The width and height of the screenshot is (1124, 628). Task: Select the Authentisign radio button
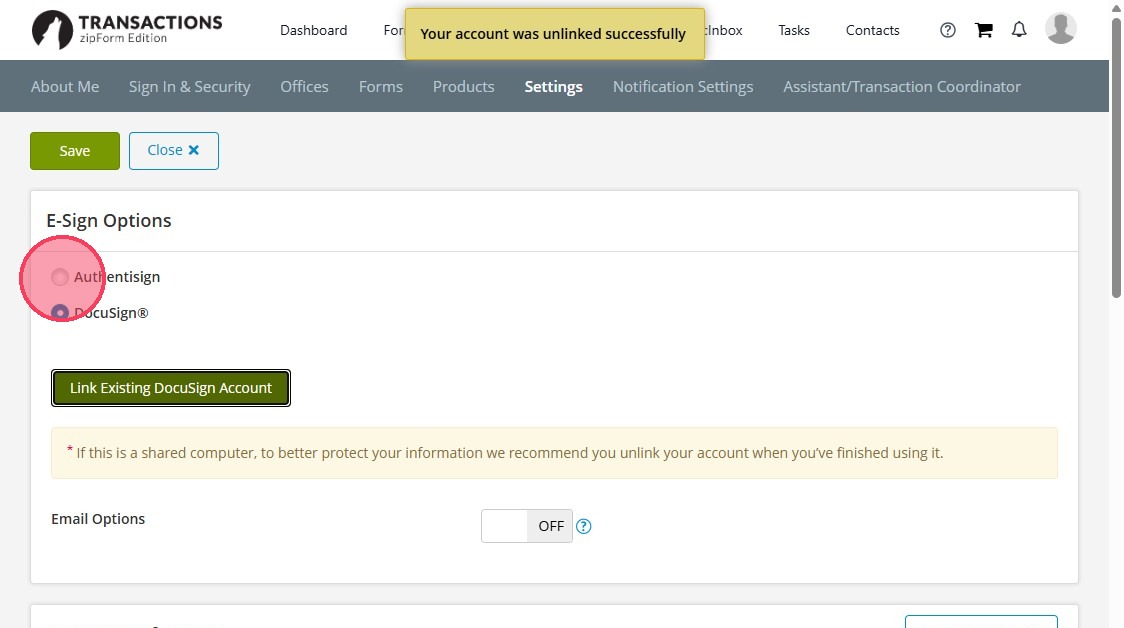click(59, 277)
